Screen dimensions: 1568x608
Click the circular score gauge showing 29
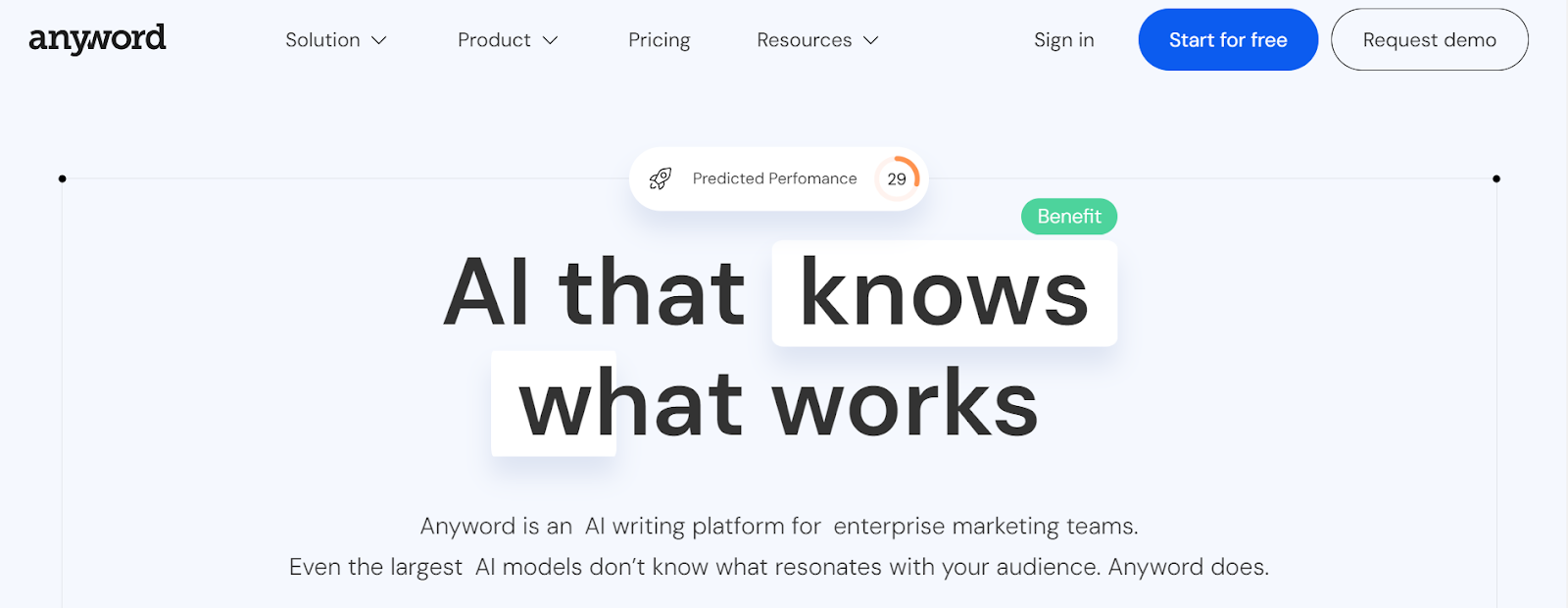pyautogui.click(x=897, y=178)
